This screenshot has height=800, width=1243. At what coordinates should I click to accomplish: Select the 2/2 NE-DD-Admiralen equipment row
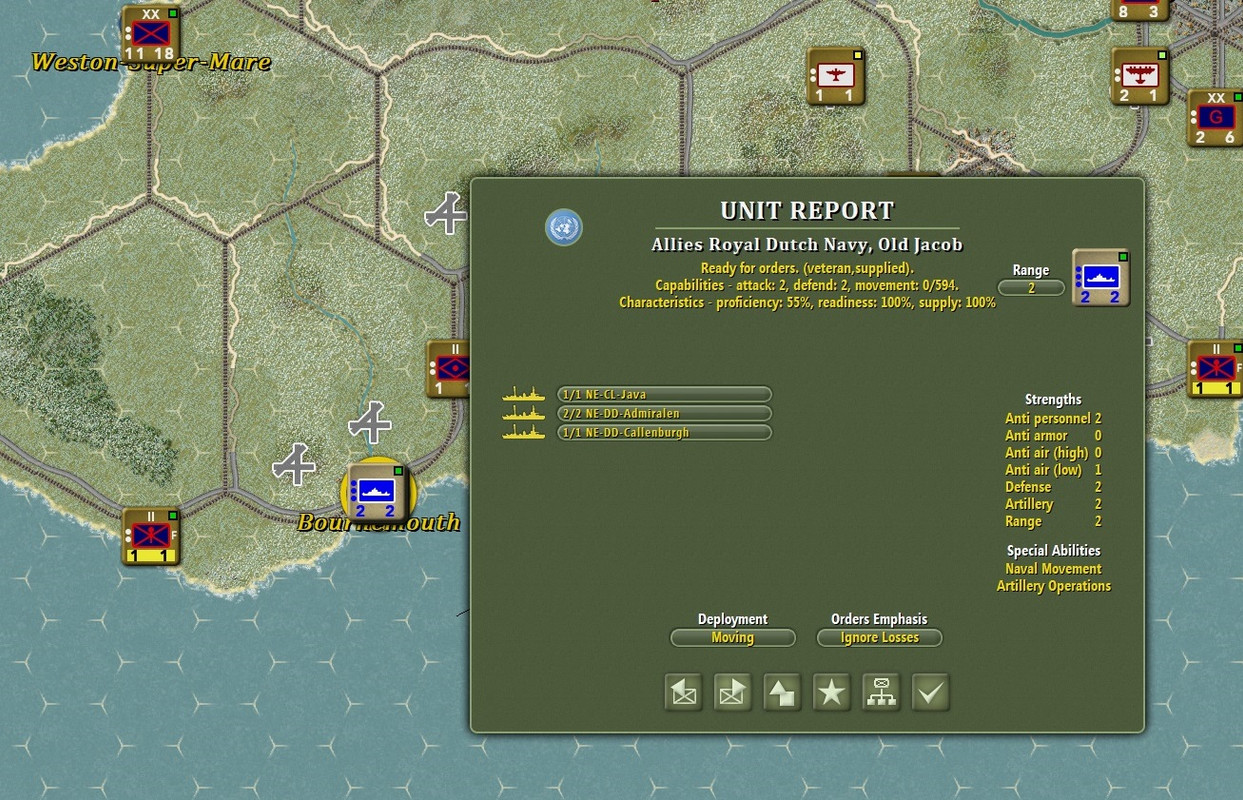tap(664, 414)
